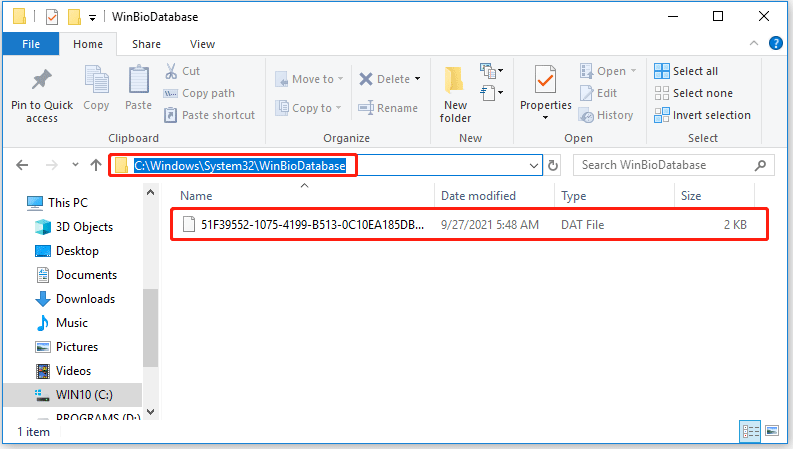Collapse the ribbon with chevron
Viewport: 793px width, 449px height.
754,43
